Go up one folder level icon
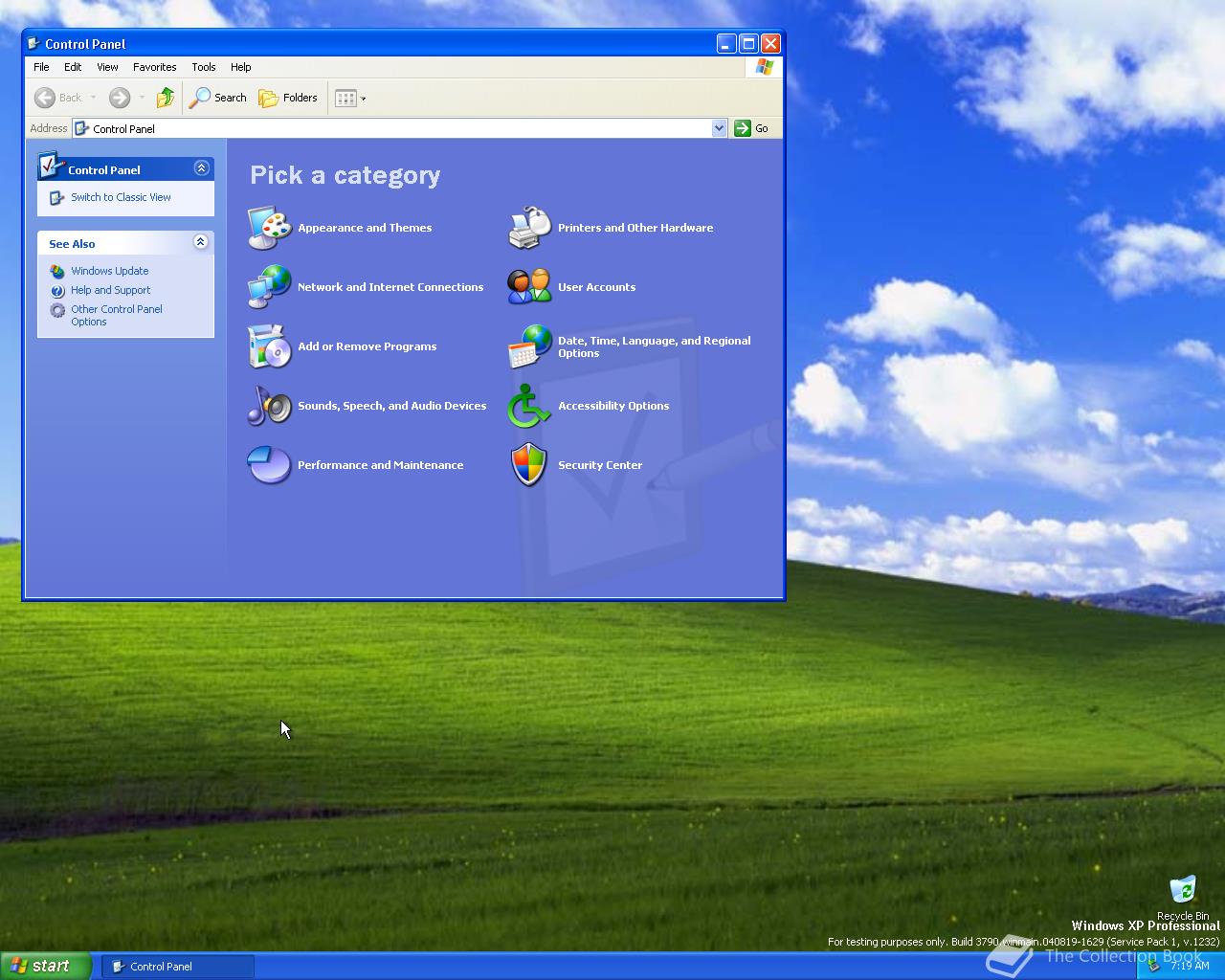Screen dimensions: 1225x980 click(166, 98)
